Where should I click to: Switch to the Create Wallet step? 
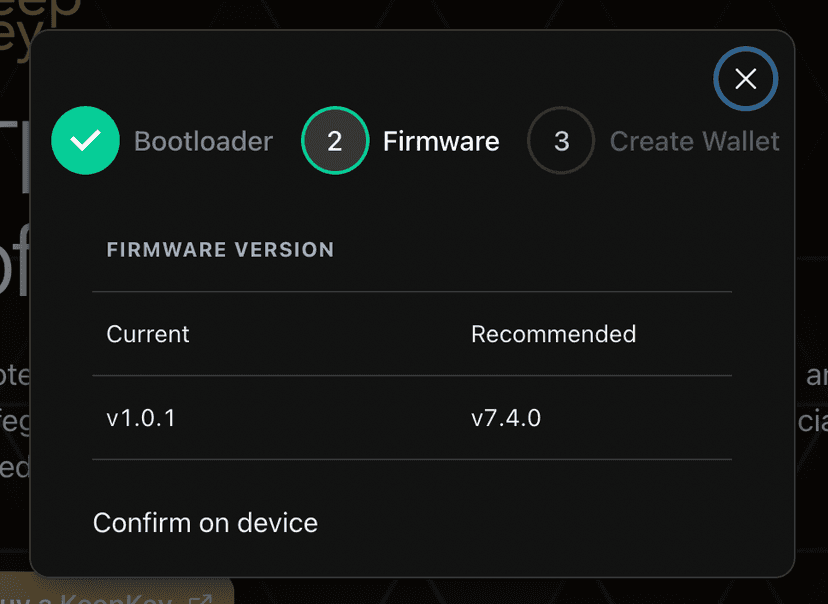click(694, 141)
